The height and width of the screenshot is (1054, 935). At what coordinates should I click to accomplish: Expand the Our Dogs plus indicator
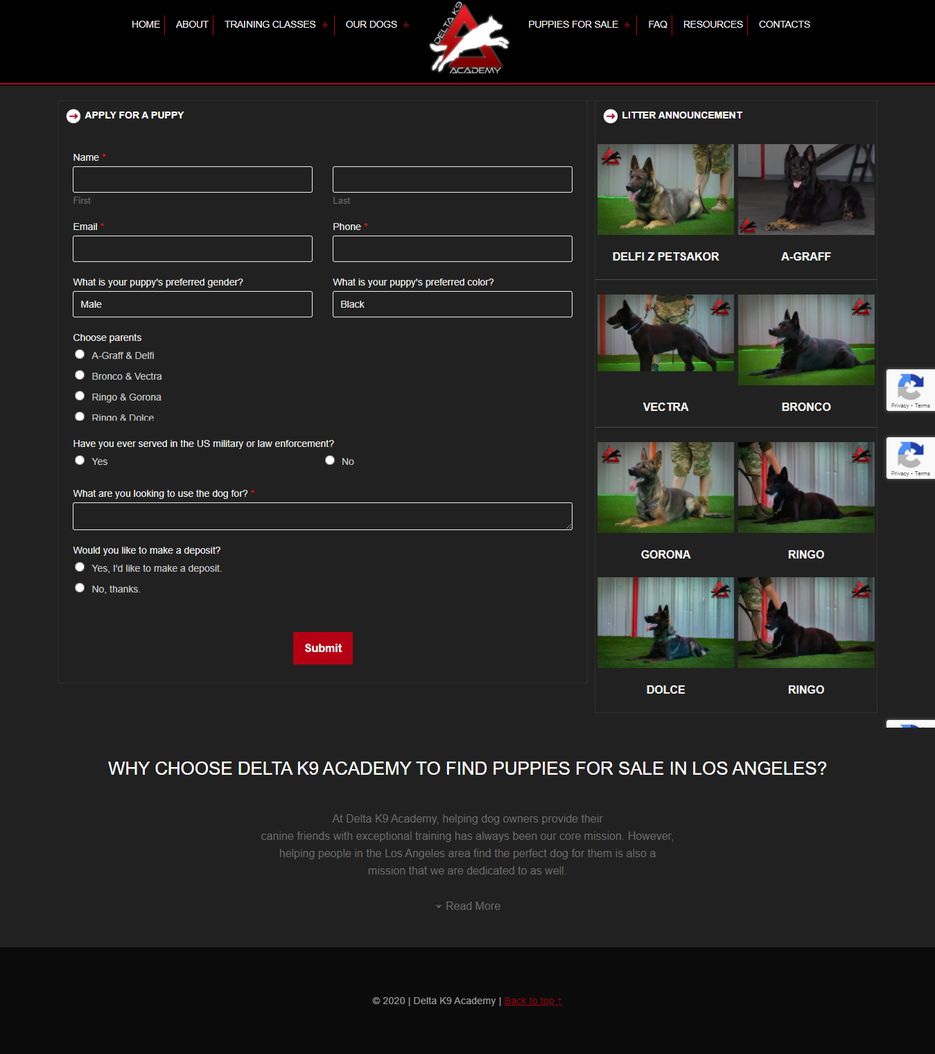pos(406,25)
